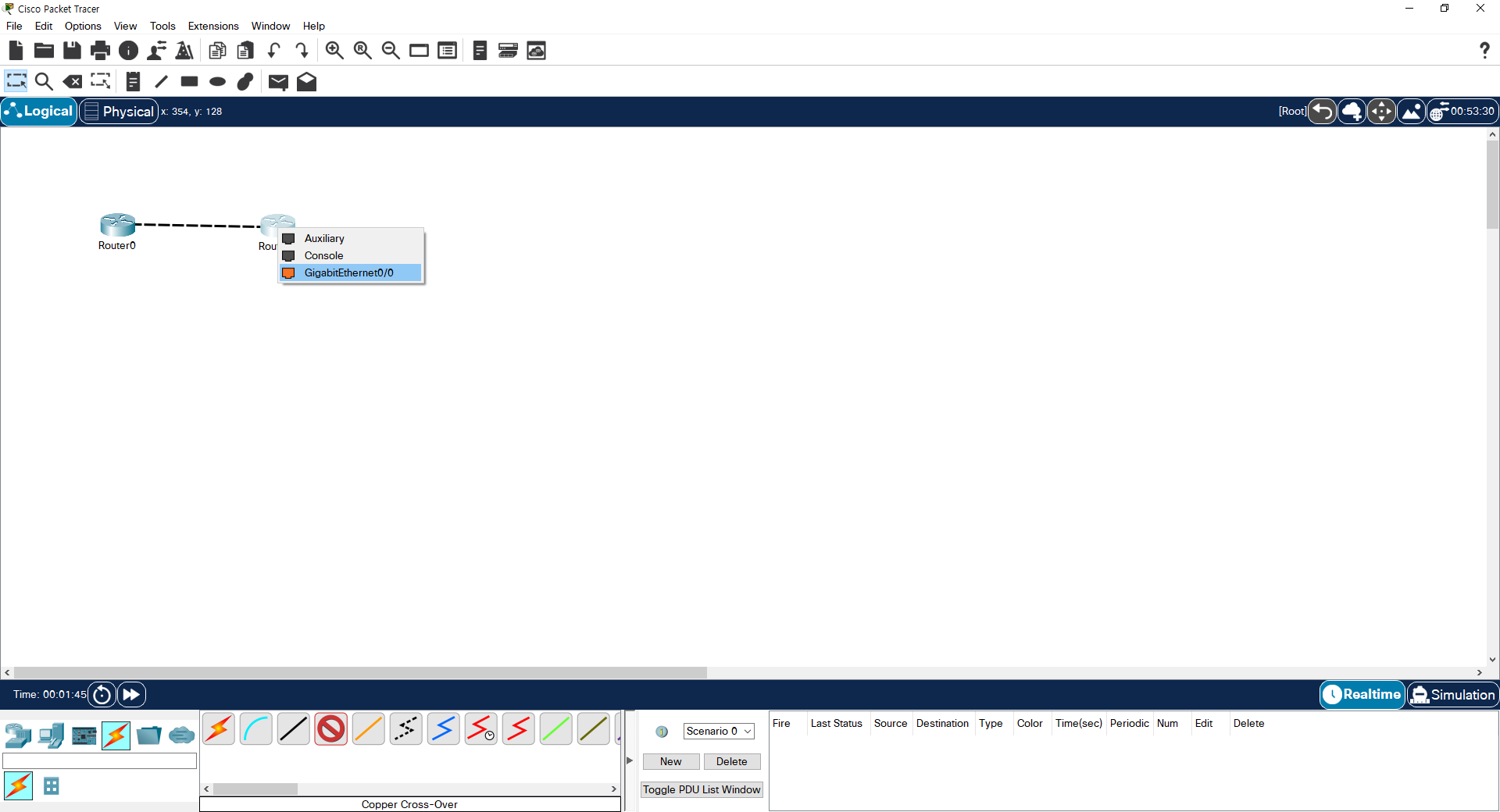Screen dimensions: 1500x812
Task: Redo the last action
Action: [302, 51]
